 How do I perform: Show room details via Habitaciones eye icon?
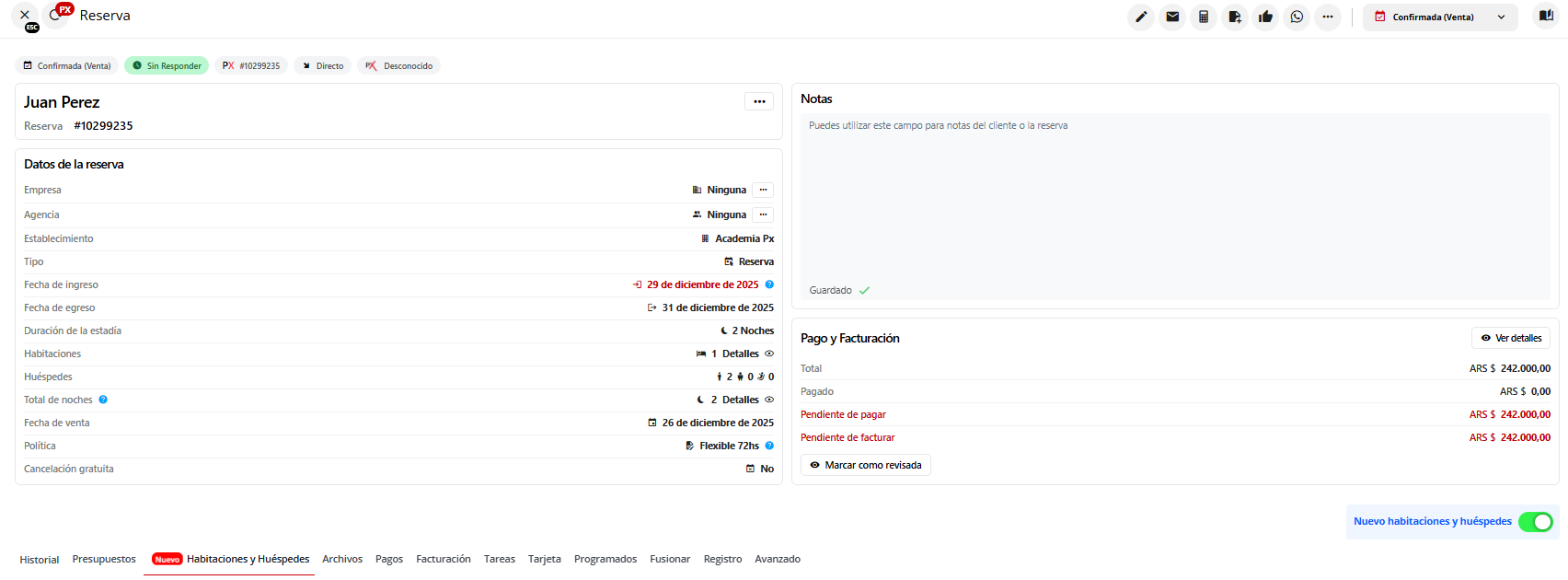click(x=769, y=354)
